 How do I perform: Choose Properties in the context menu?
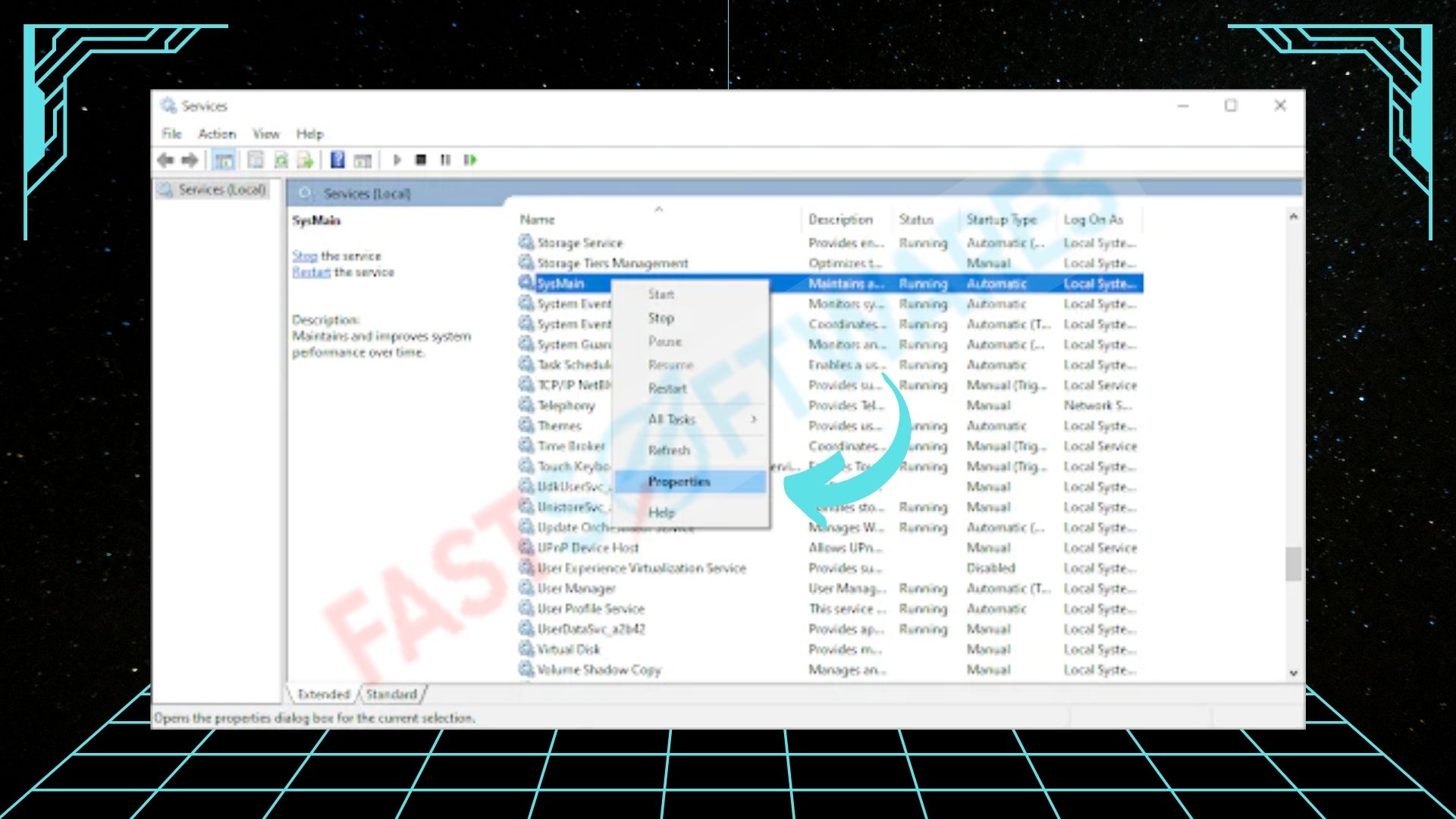(692, 482)
